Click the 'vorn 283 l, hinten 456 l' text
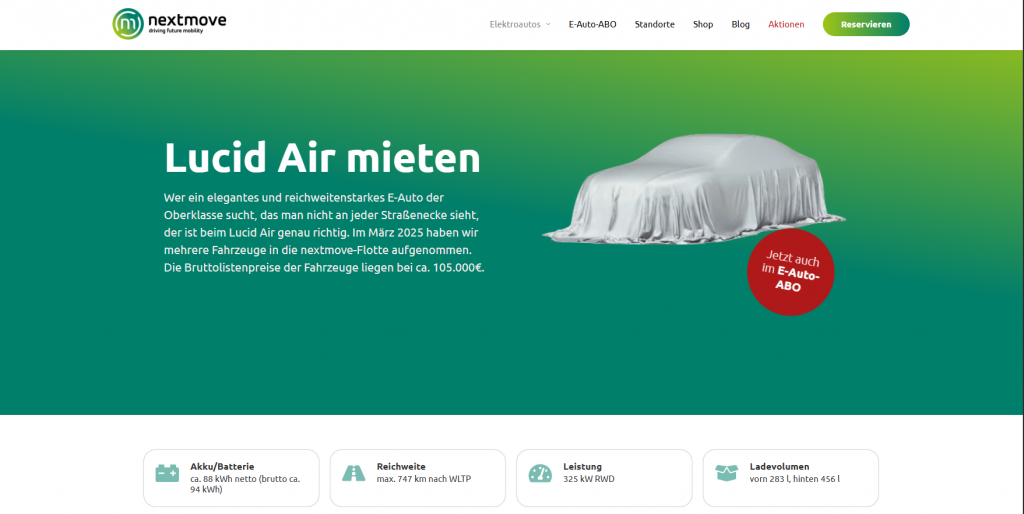This screenshot has height=514, width=1024. [794, 479]
